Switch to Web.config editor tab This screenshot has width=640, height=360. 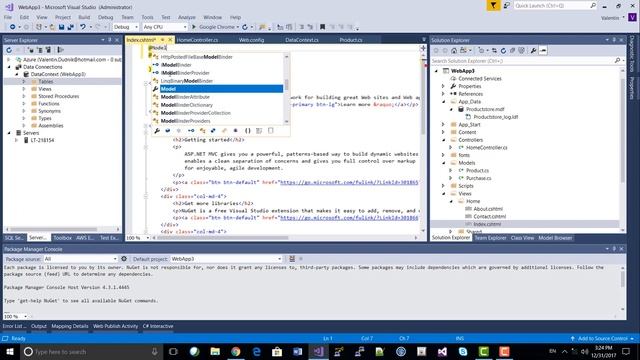251,40
